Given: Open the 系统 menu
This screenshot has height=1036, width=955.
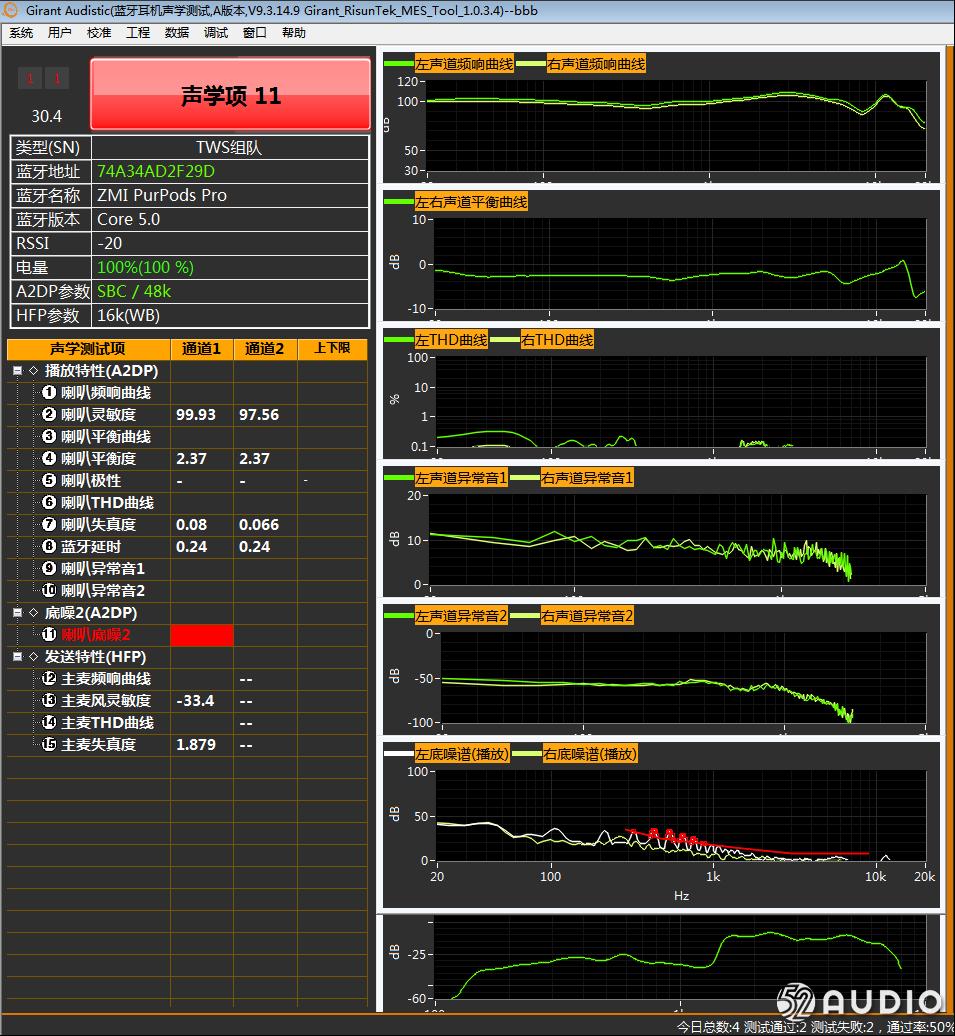Looking at the screenshot, I should click(21, 33).
